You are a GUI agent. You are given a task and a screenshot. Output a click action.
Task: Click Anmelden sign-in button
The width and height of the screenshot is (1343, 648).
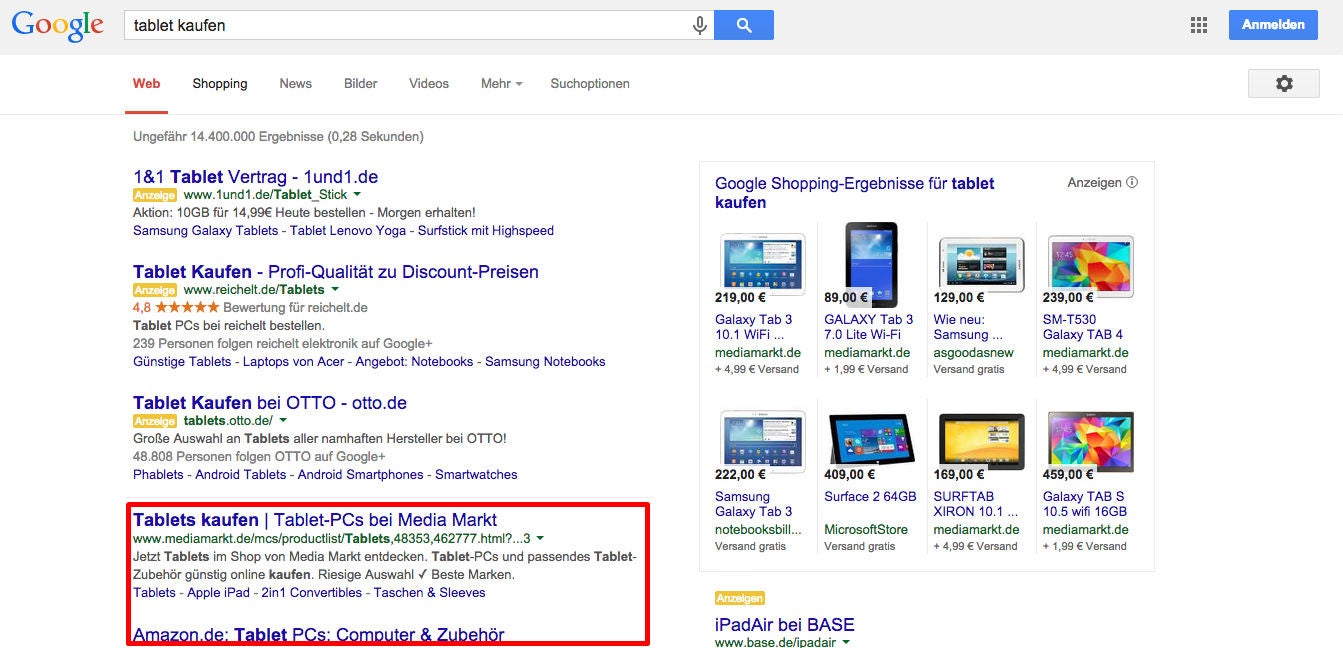1273,25
